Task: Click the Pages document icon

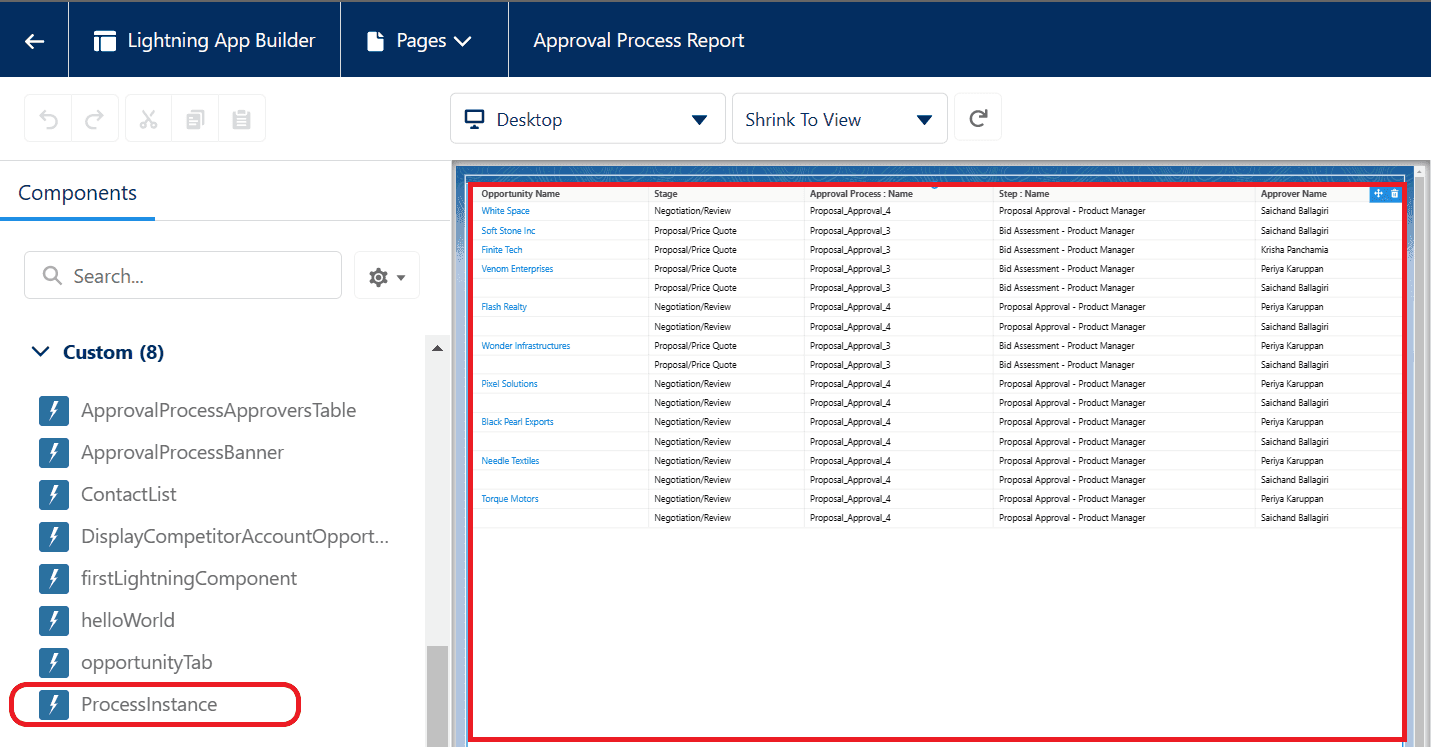Action: (x=375, y=41)
